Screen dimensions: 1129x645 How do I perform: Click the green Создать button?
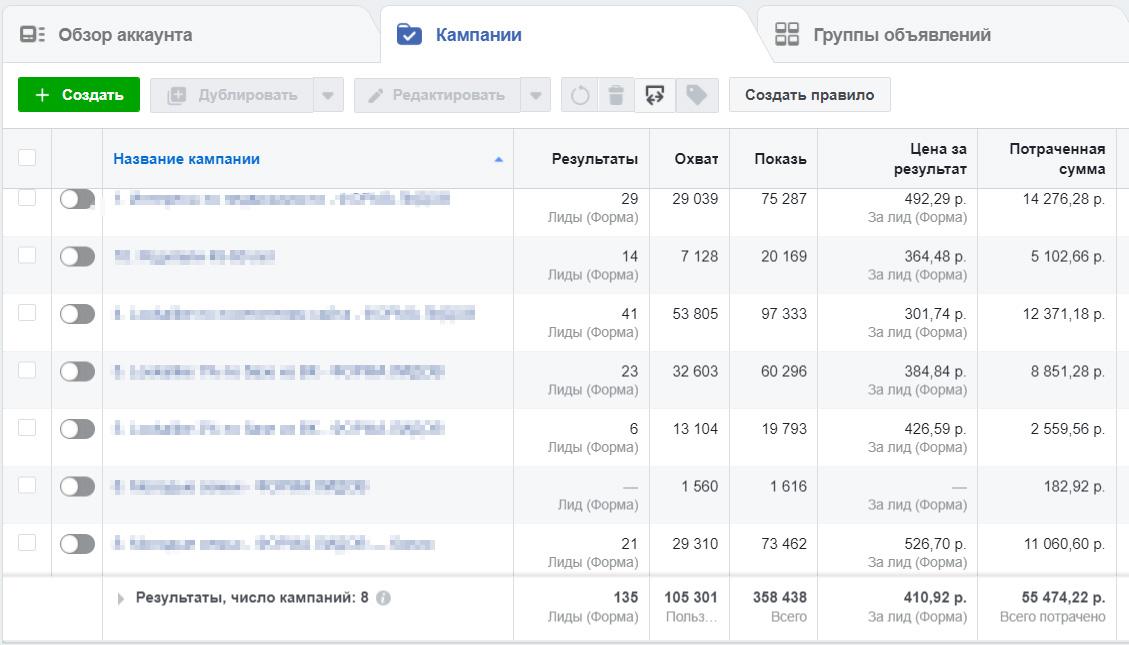point(78,95)
